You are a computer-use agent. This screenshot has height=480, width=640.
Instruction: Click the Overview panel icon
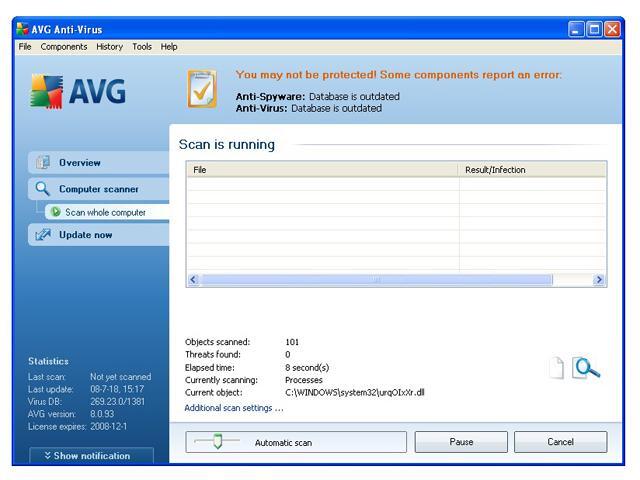tap(42, 162)
